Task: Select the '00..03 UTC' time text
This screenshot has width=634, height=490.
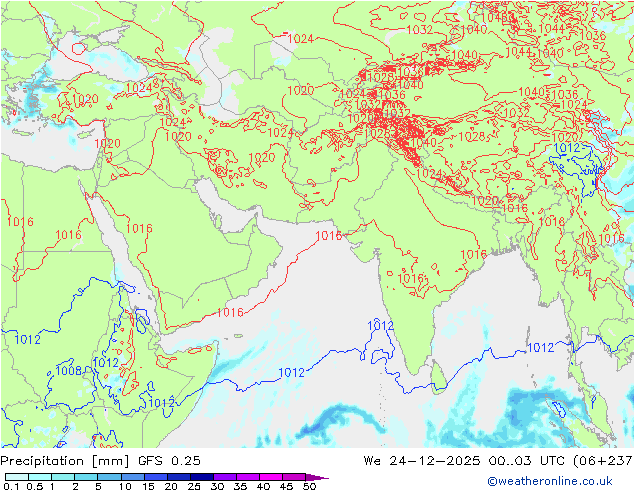Action: (x=528, y=461)
